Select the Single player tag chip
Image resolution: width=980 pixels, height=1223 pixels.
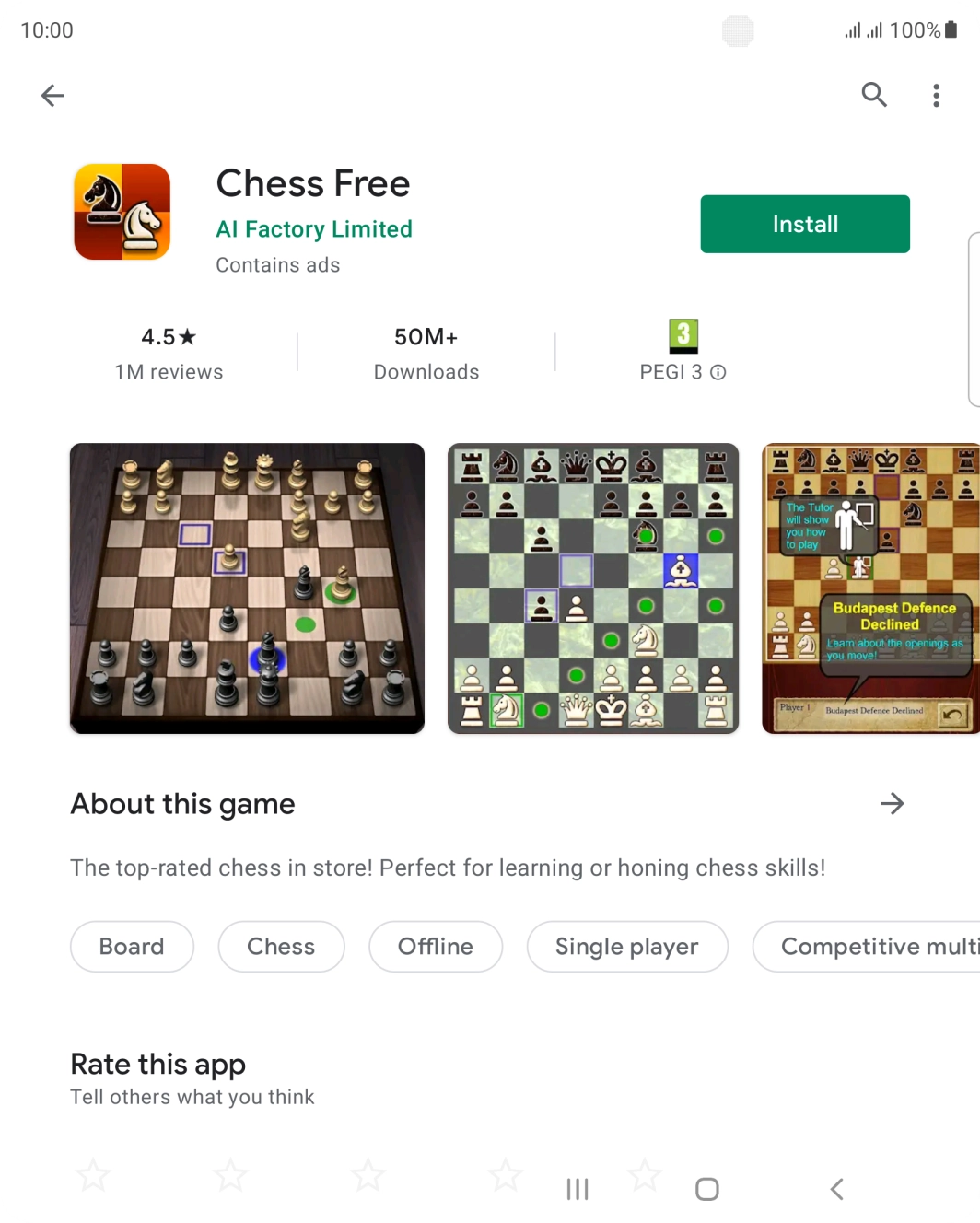627,947
